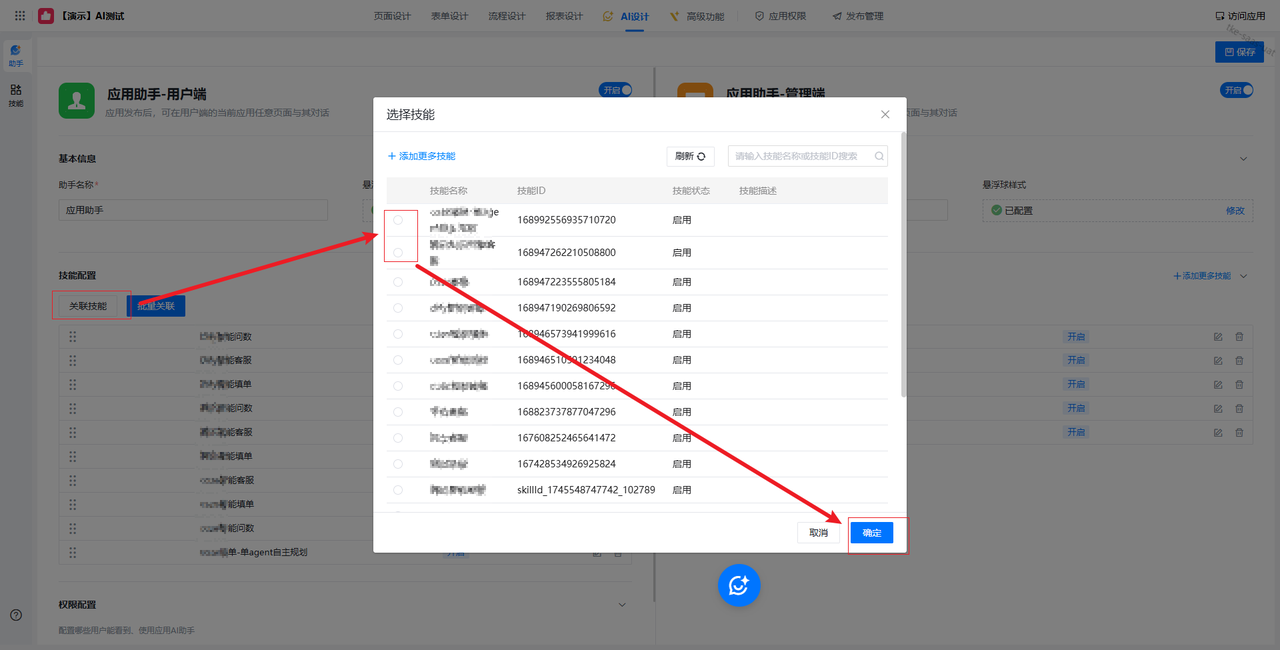Screen dimensions: 1280x650
Task: Collapse the 基本信息 section chevron
Action: [x=1244, y=159]
